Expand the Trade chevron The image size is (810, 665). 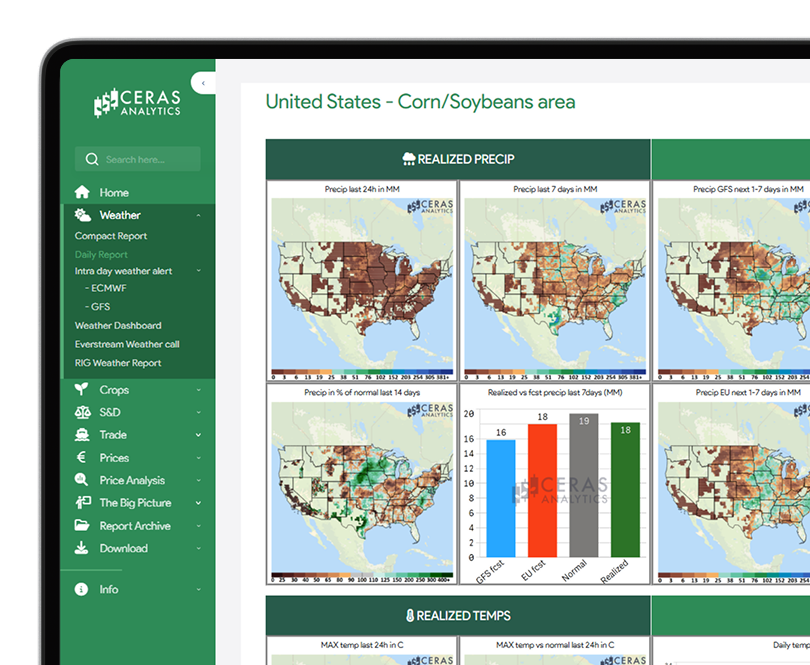click(198, 435)
